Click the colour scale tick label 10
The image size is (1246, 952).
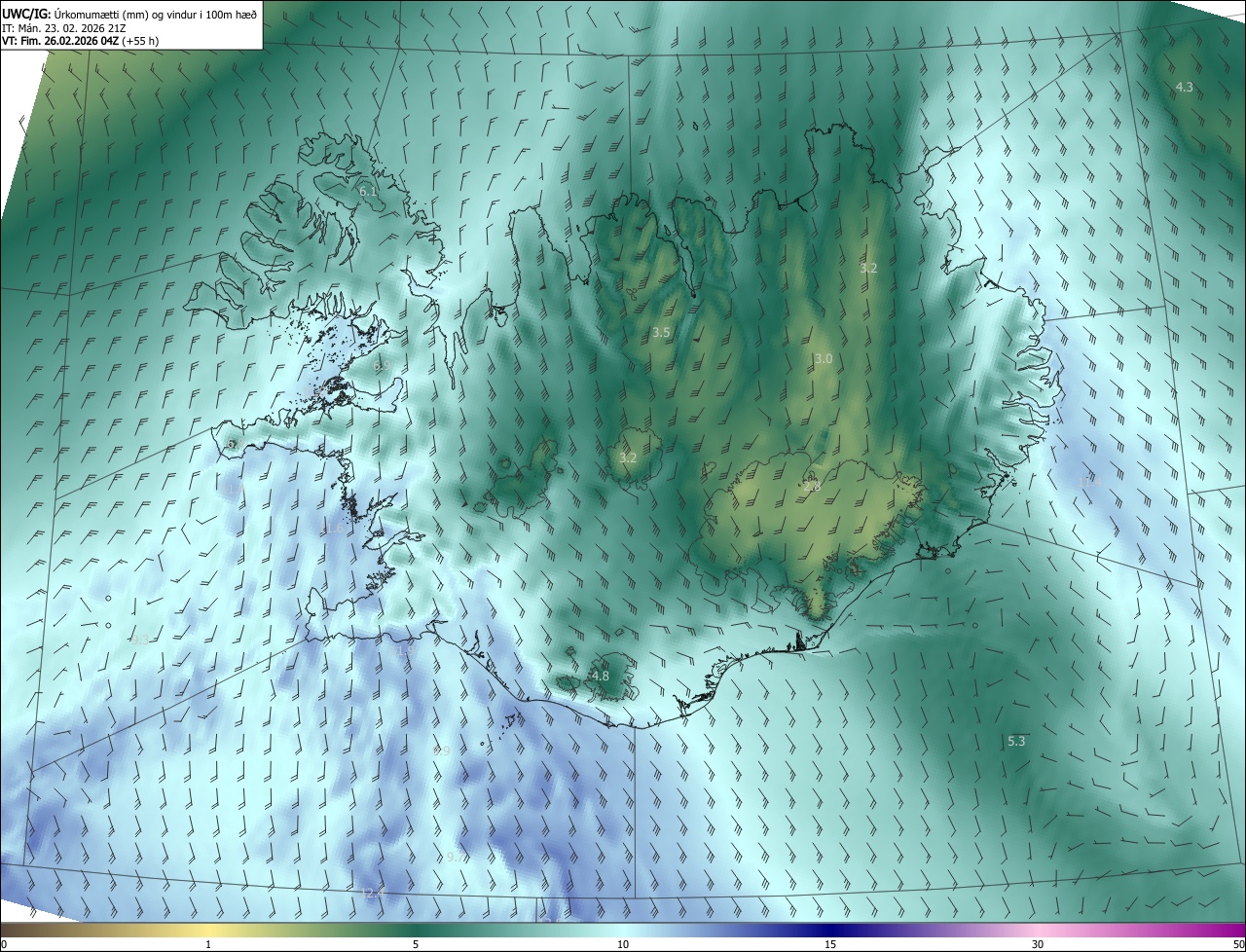pyautogui.click(x=623, y=945)
